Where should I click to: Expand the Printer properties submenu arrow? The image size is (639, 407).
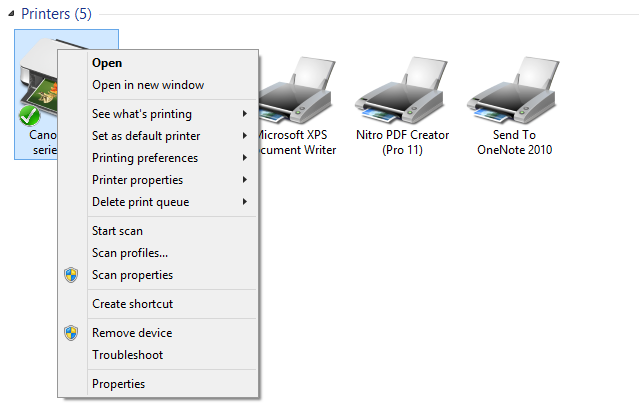pos(245,180)
